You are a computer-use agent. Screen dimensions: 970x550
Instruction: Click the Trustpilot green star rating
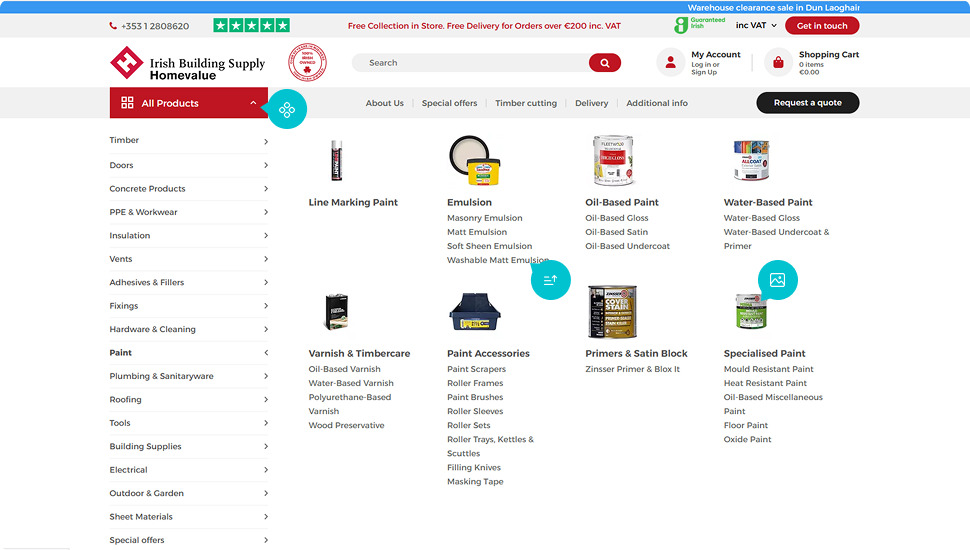(x=251, y=26)
